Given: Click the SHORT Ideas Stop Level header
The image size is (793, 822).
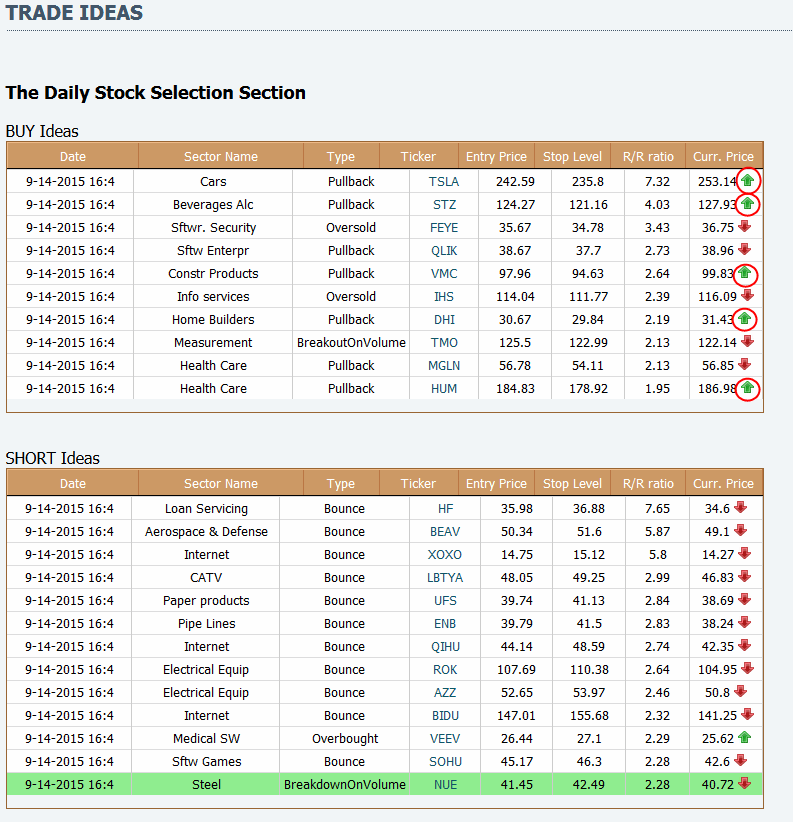Looking at the screenshot, I should click(x=572, y=483).
